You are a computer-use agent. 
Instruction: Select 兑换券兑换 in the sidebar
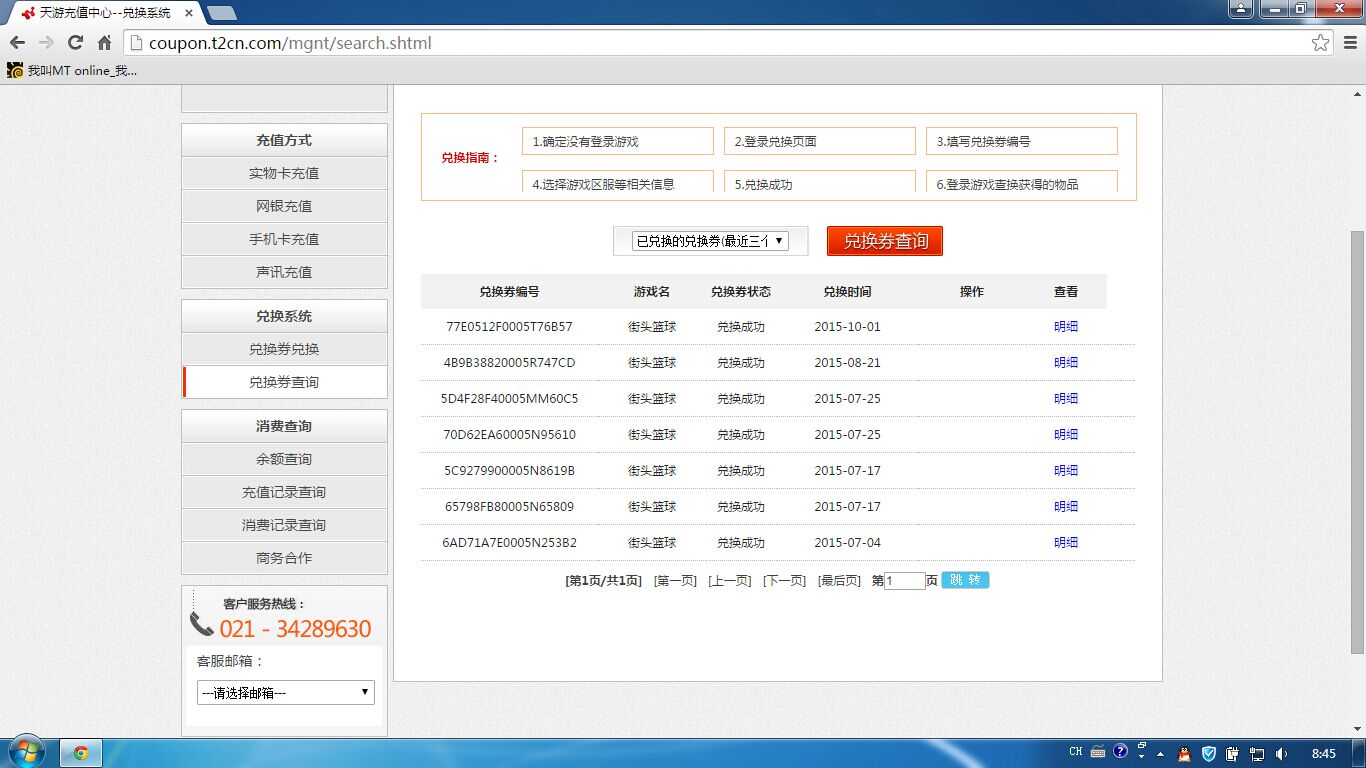pos(284,349)
